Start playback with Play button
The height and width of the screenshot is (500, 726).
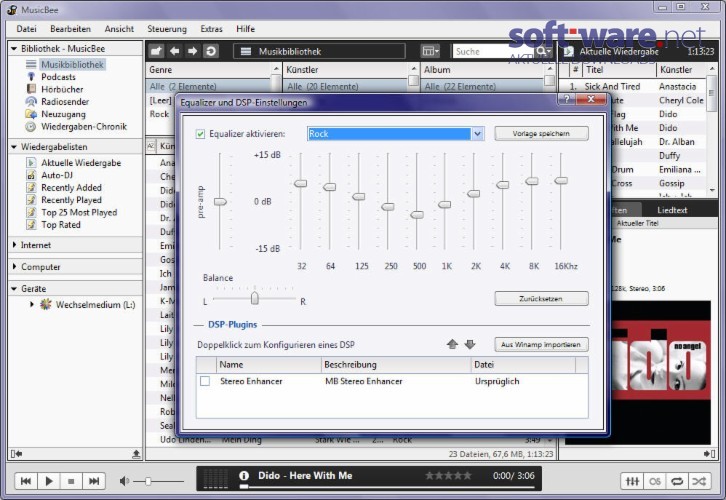point(49,481)
